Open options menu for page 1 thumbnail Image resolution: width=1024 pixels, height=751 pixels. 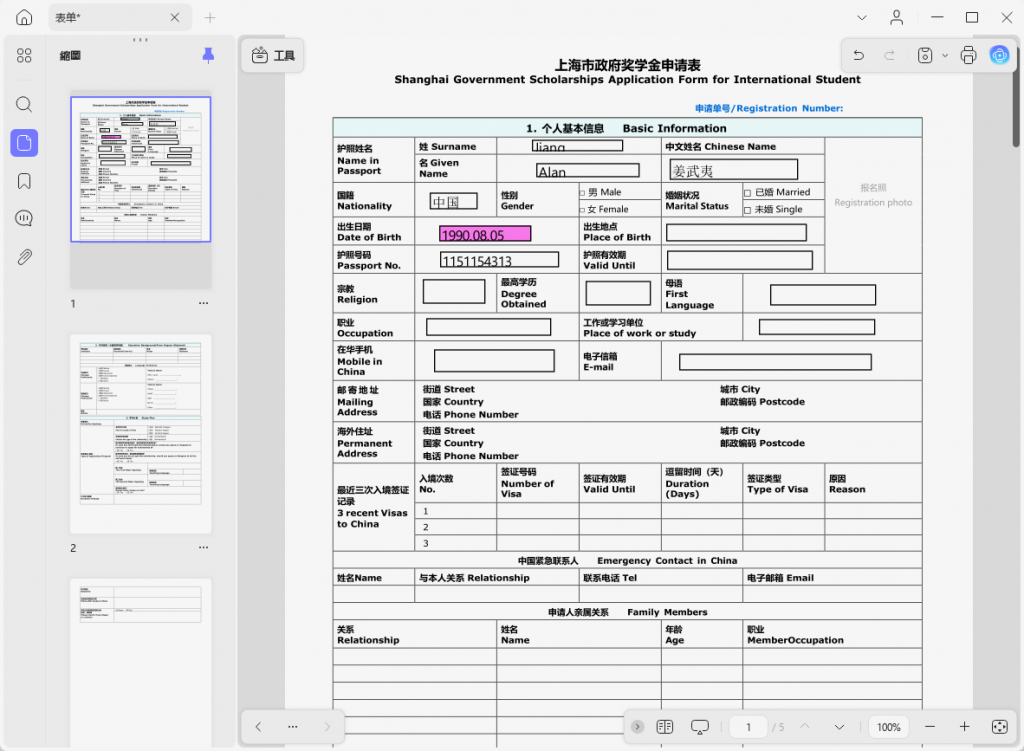click(x=204, y=303)
